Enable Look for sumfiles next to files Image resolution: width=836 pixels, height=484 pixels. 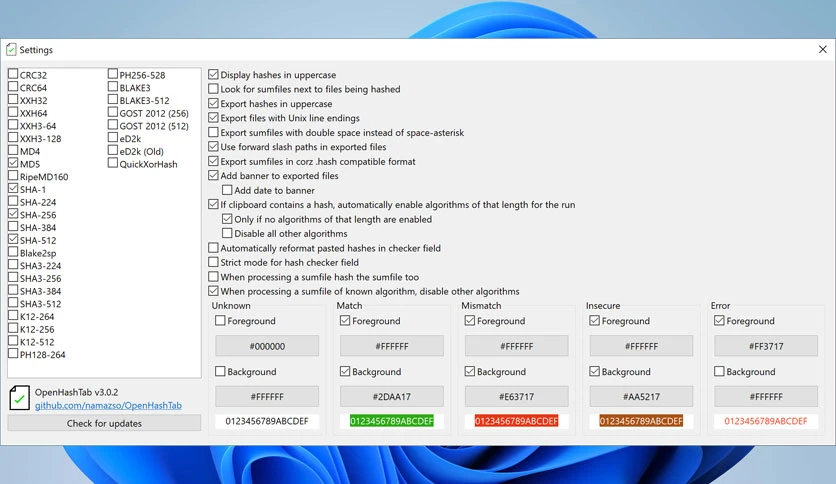pyautogui.click(x=213, y=89)
